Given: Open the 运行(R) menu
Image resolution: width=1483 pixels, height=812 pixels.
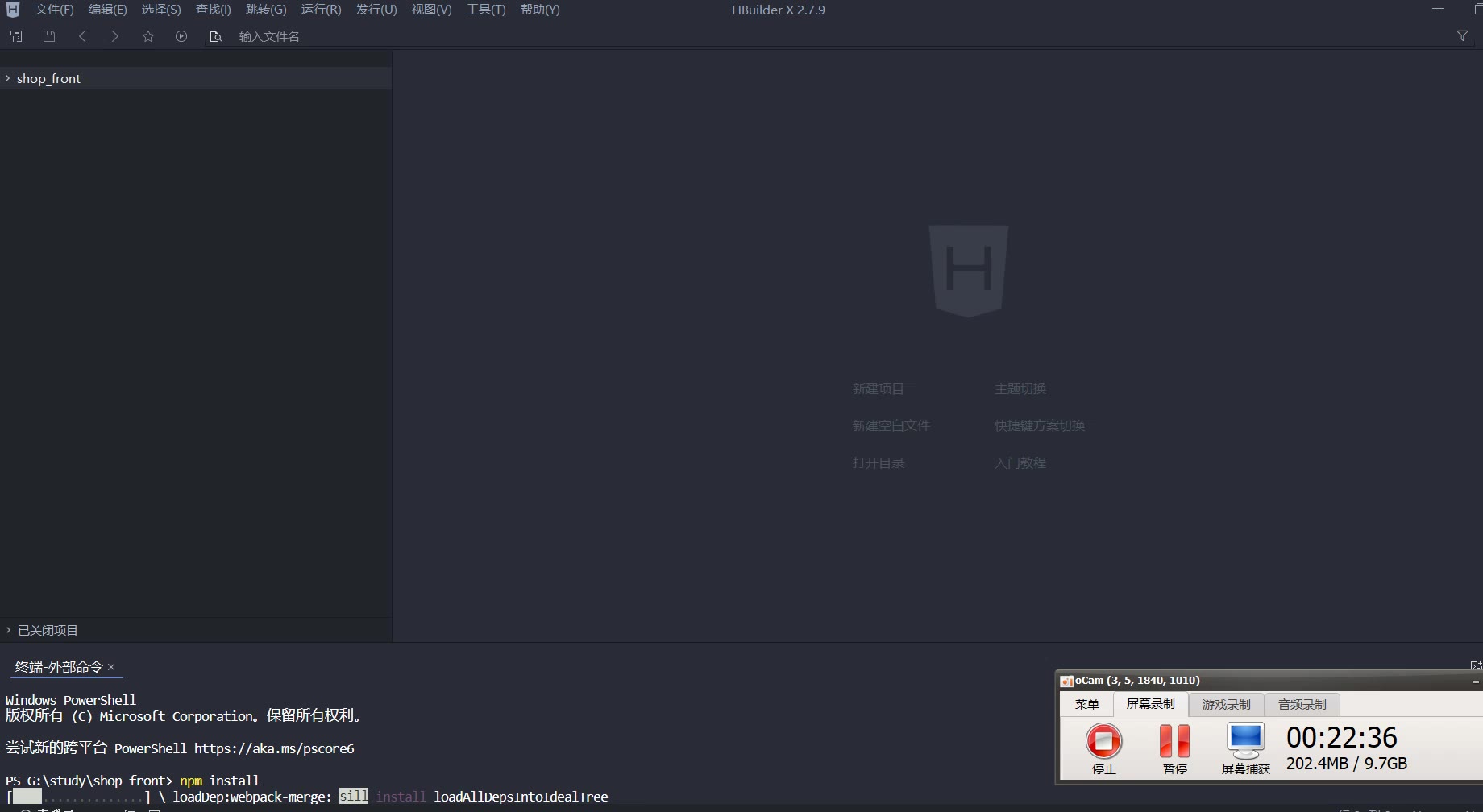Looking at the screenshot, I should click(322, 10).
